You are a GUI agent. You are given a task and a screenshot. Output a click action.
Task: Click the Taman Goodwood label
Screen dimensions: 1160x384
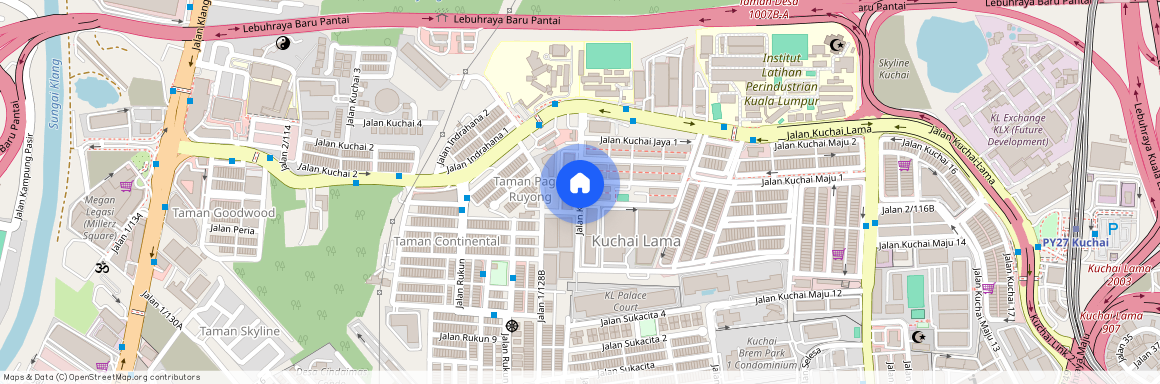coord(223,213)
